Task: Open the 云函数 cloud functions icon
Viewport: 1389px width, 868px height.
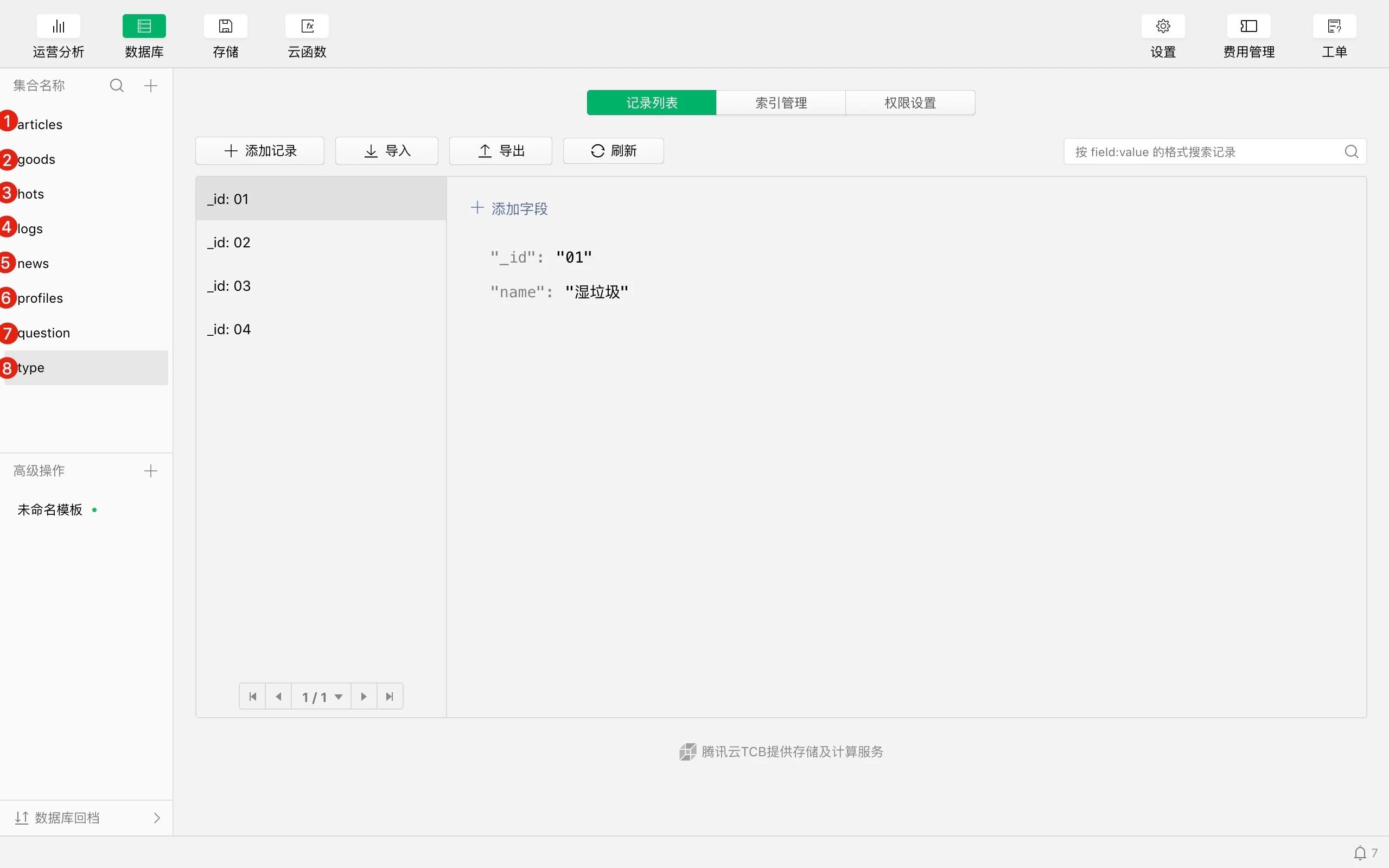Action: click(307, 27)
